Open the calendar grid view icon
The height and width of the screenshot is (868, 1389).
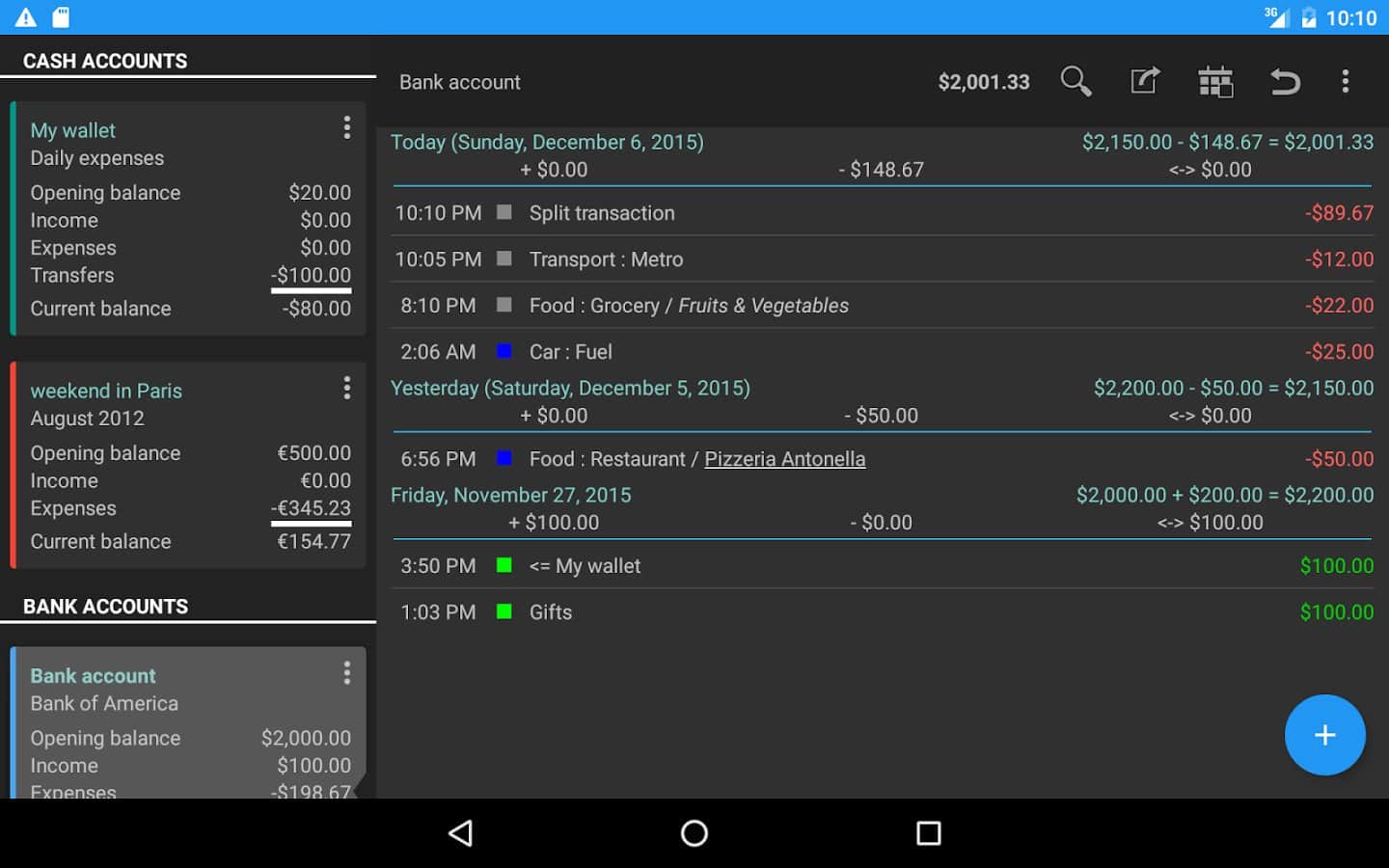point(1215,82)
